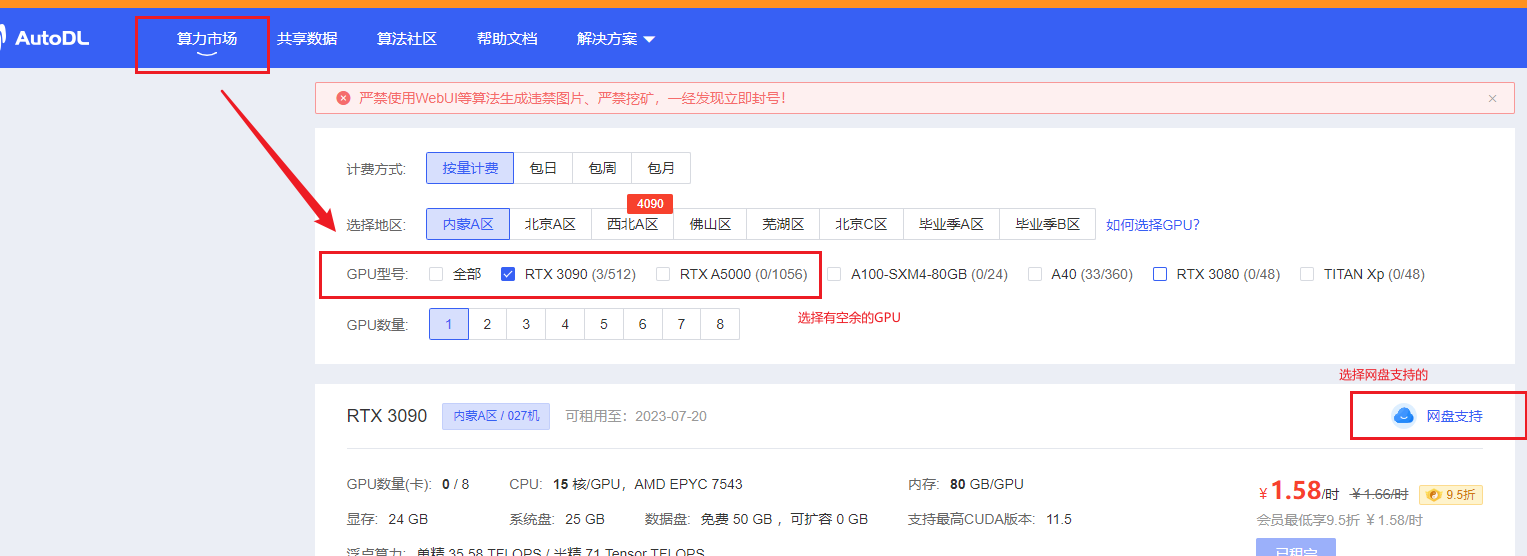1527x556 pixels.
Task: Enable the 全部 GPU model checkbox
Action: 436,274
